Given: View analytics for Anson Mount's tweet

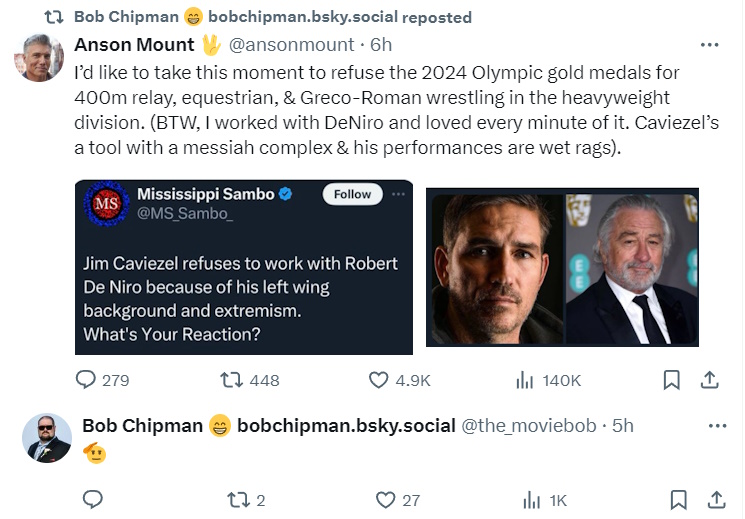Looking at the screenshot, I should click(524, 380).
